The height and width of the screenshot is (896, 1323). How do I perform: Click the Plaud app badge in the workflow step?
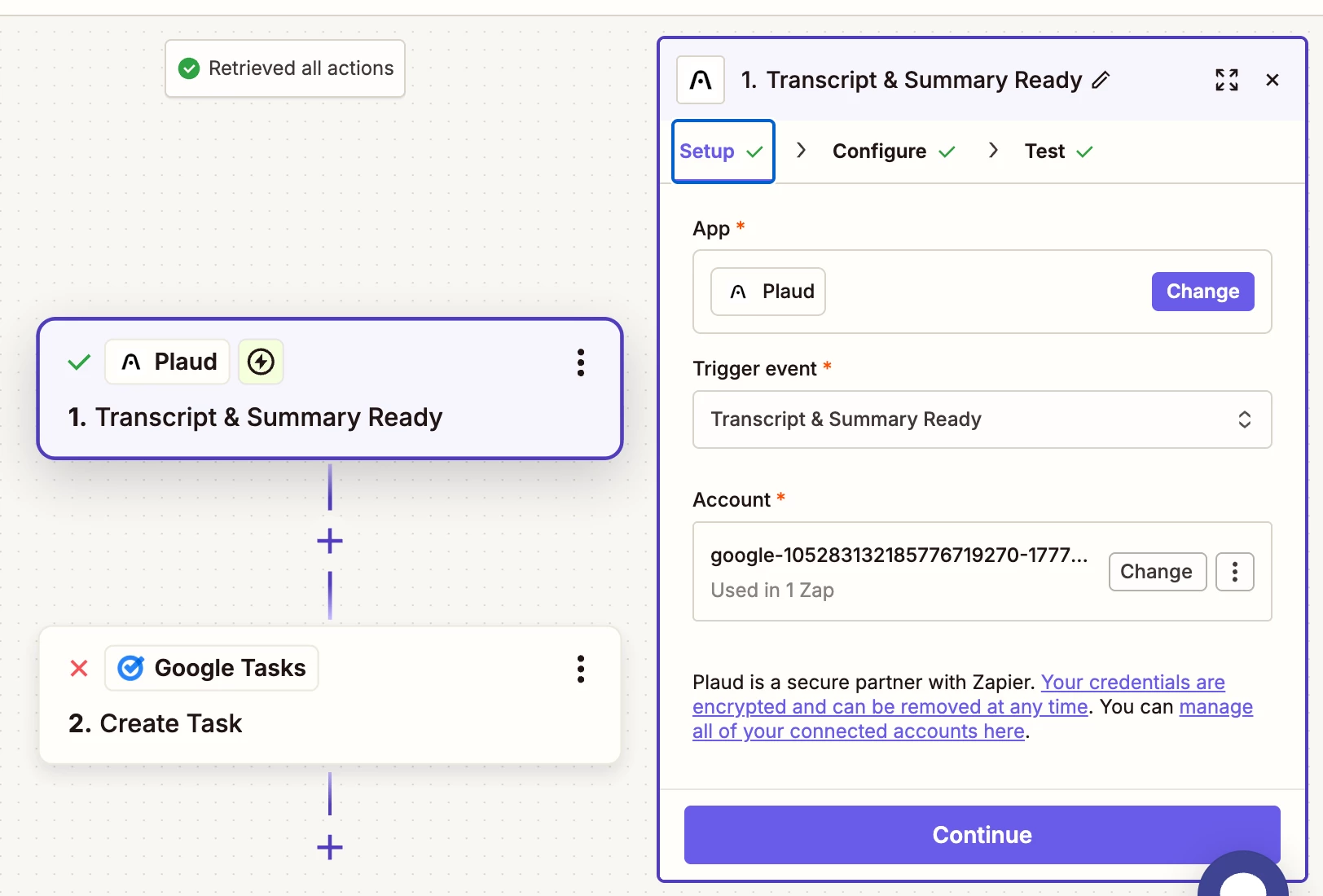point(168,362)
